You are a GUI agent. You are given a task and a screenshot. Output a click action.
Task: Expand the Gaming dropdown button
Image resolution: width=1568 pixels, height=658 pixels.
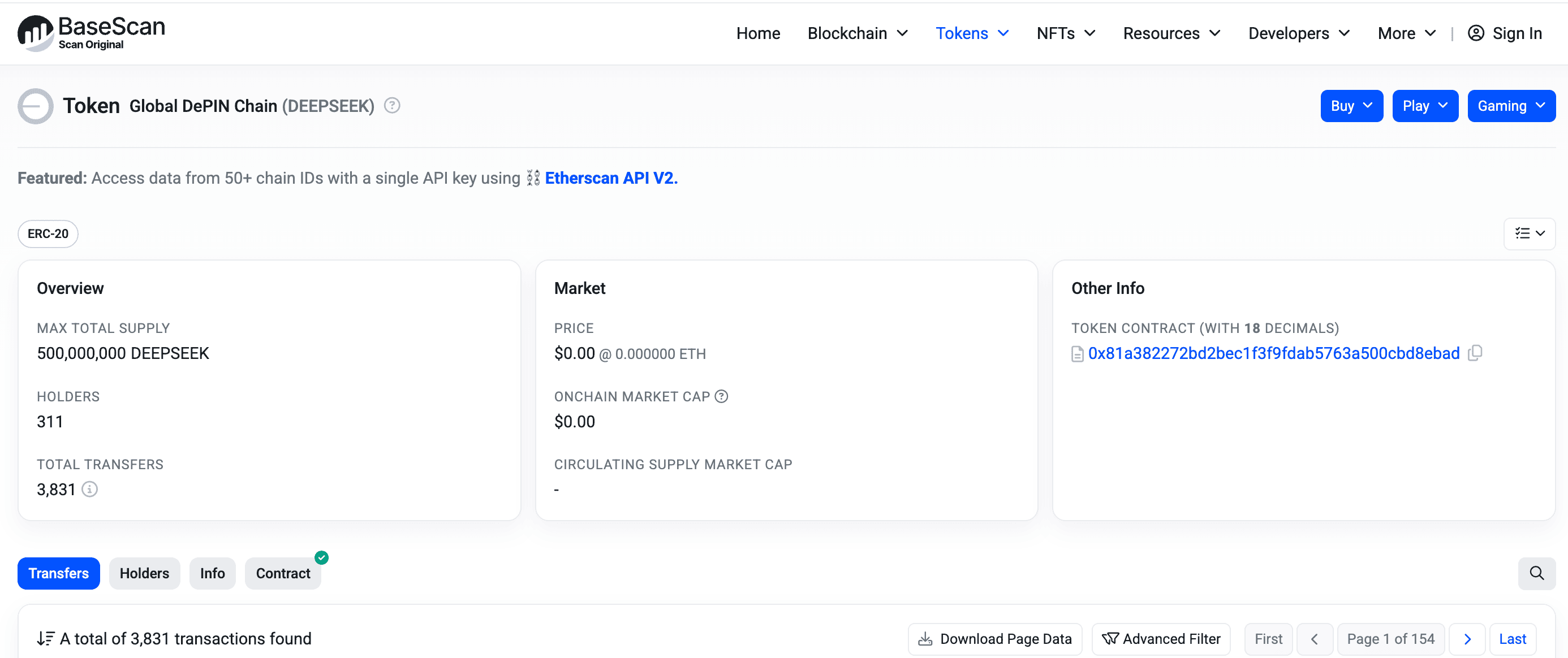1511,106
